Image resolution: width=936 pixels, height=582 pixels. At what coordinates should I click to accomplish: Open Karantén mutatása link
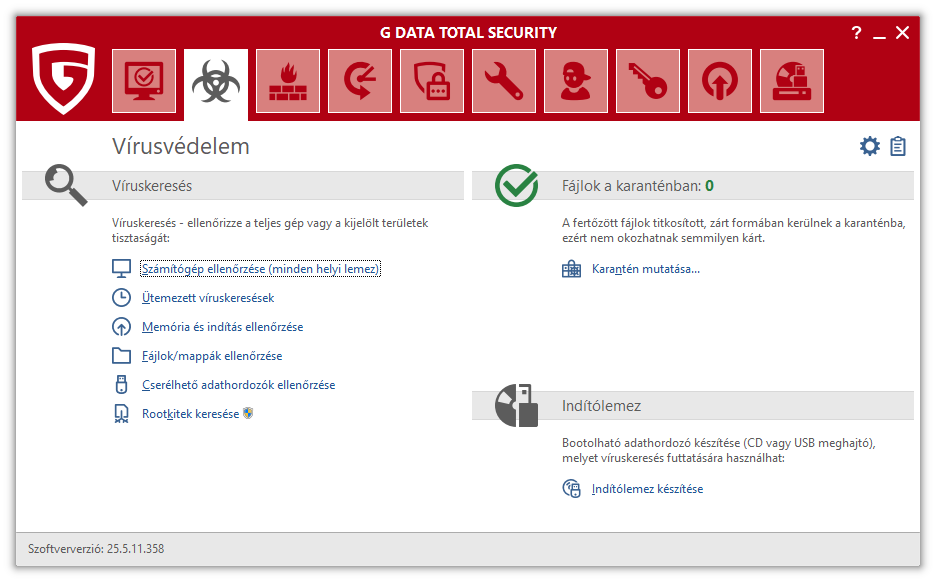(x=646, y=269)
